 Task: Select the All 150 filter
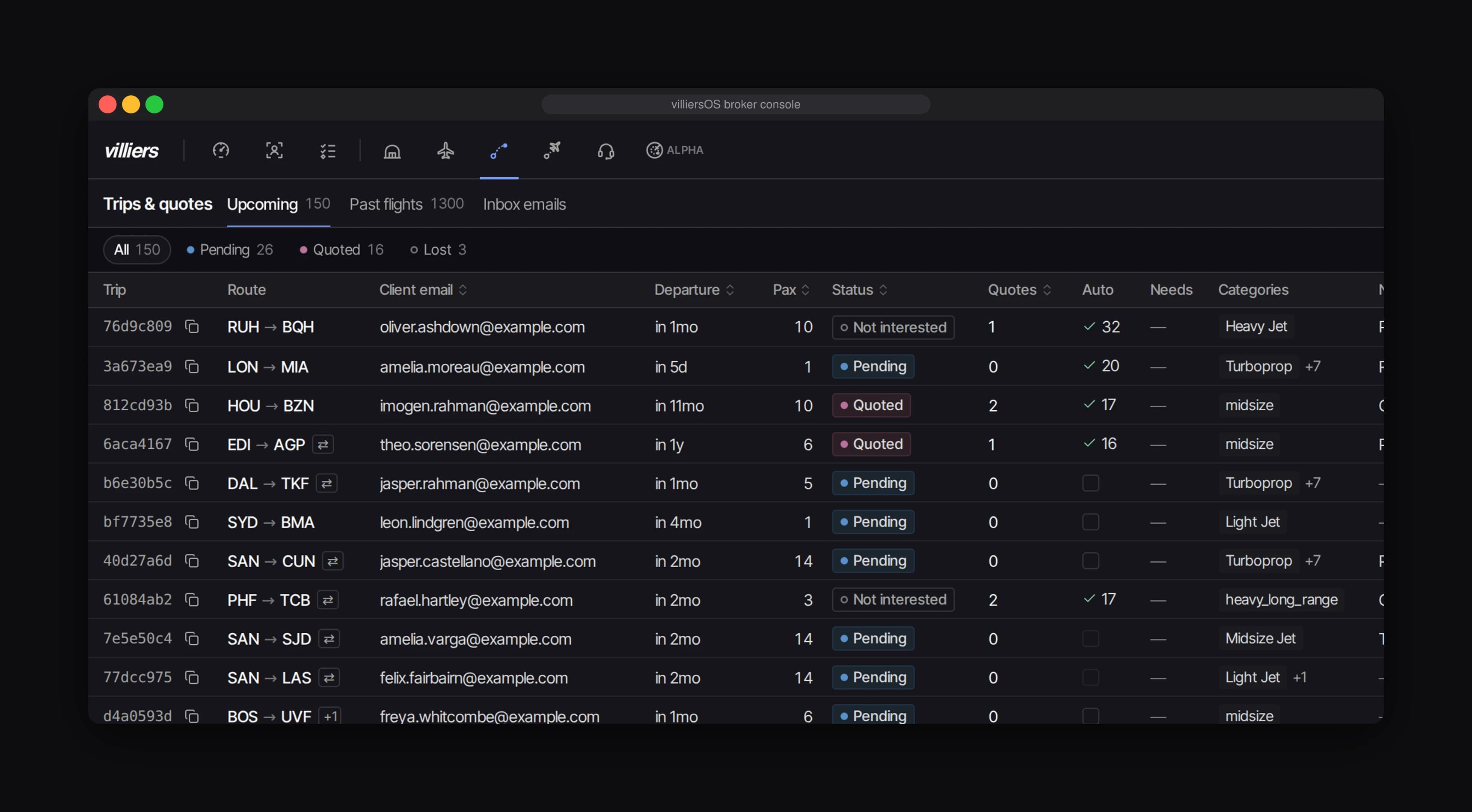pyautogui.click(x=137, y=250)
